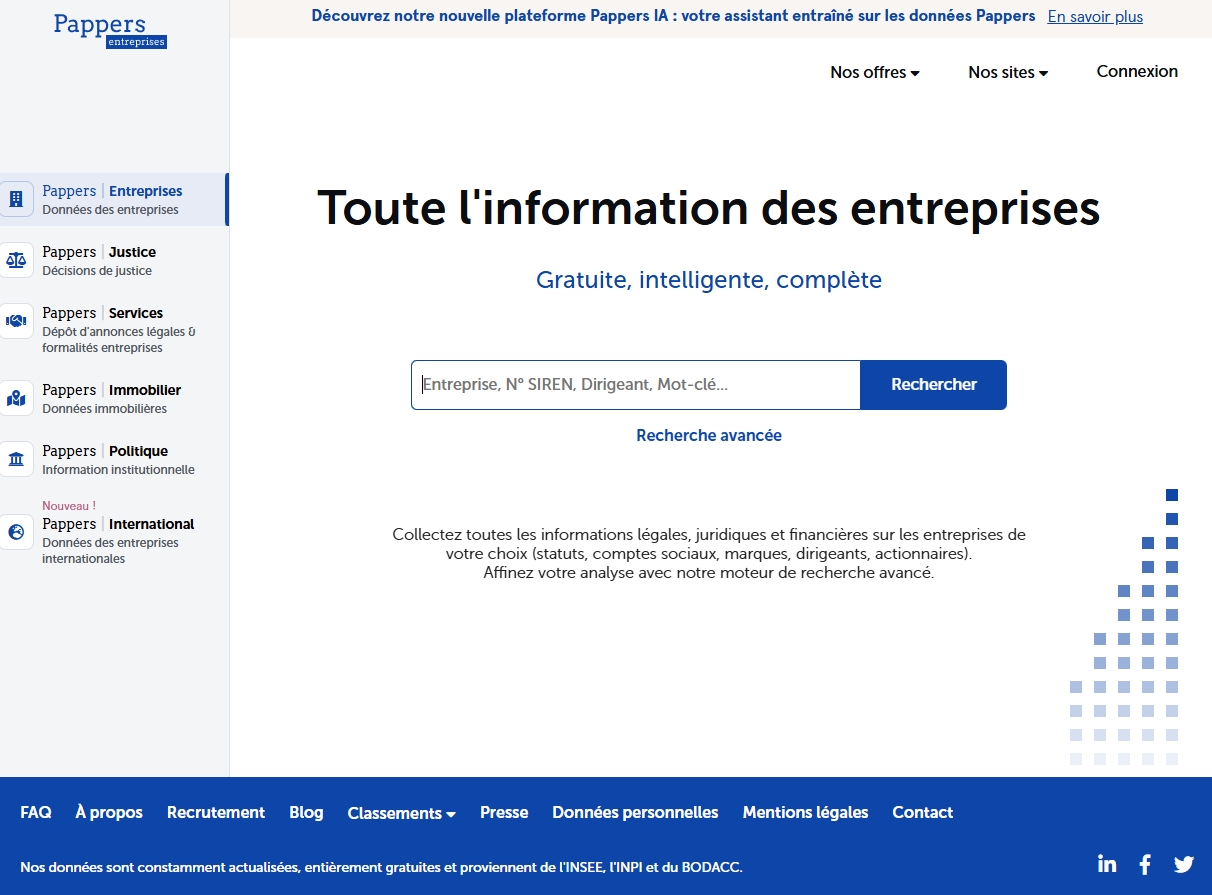Open the Recherche avancée link
Screen dimensions: 1212x895
click(x=709, y=435)
